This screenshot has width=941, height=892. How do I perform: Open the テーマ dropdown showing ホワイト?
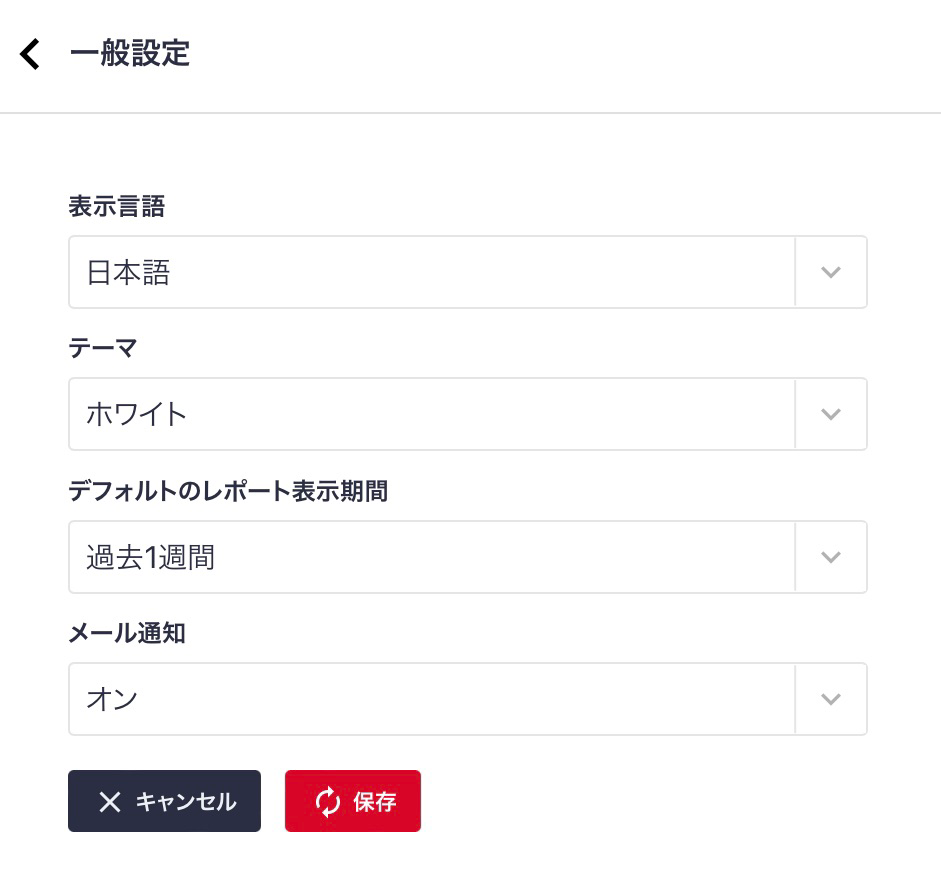pos(430,414)
